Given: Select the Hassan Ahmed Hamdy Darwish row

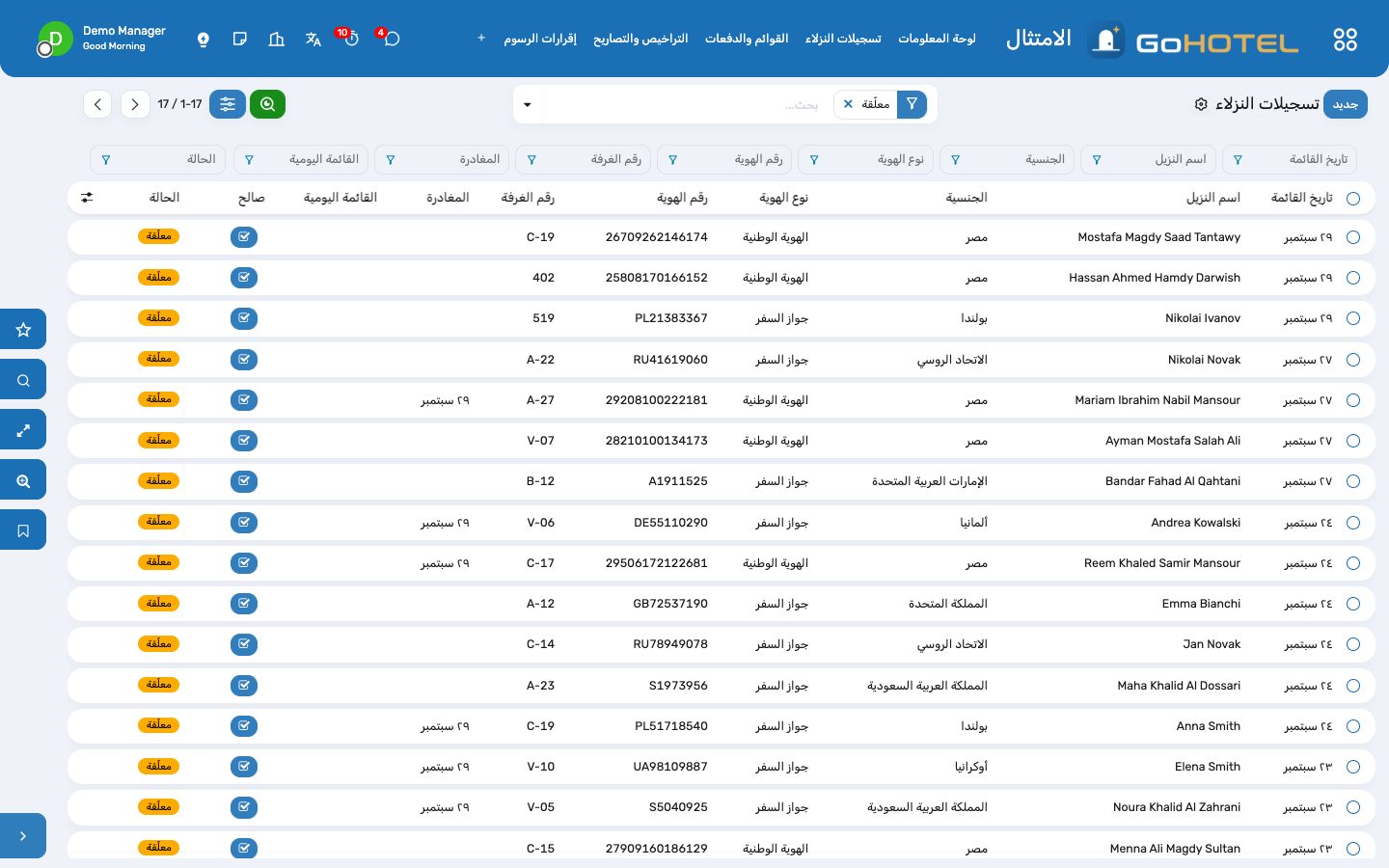Looking at the screenshot, I should click(x=1353, y=278).
